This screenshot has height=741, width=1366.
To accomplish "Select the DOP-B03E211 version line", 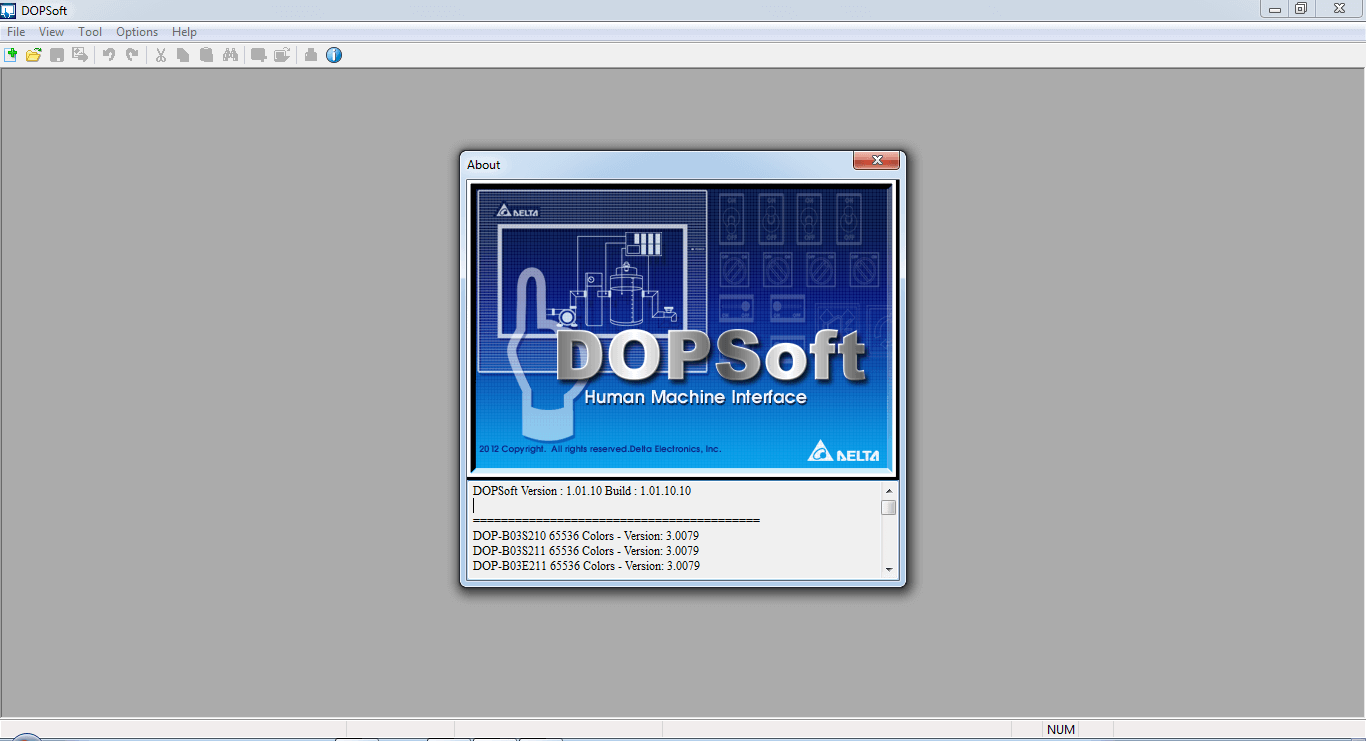I will tap(586, 566).
